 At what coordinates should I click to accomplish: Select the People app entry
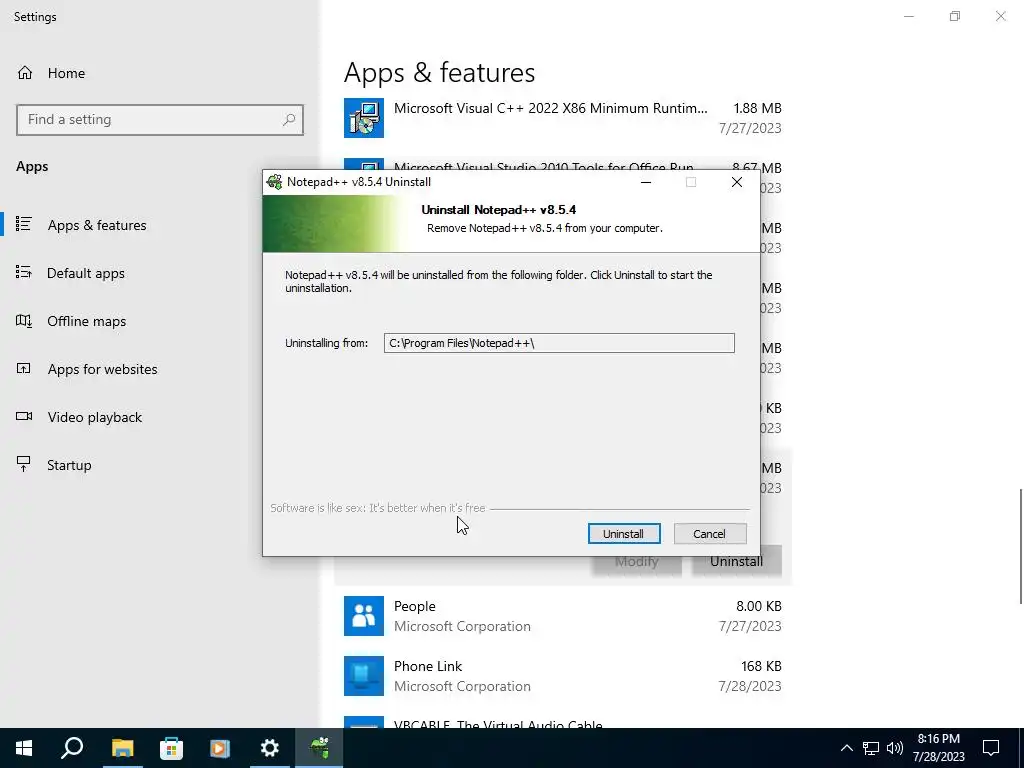562,616
